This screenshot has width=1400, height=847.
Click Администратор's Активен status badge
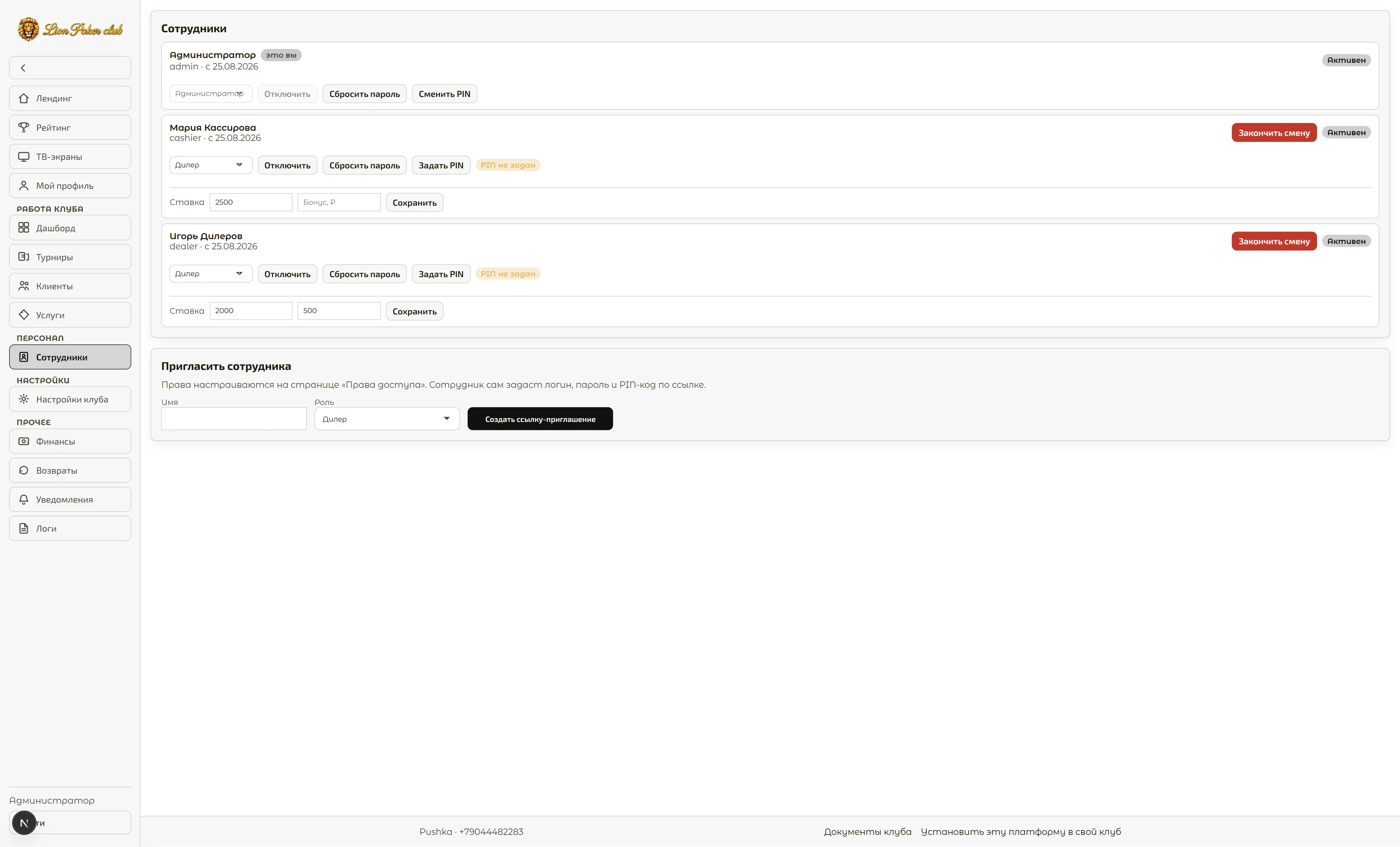tap(1346, 60)
